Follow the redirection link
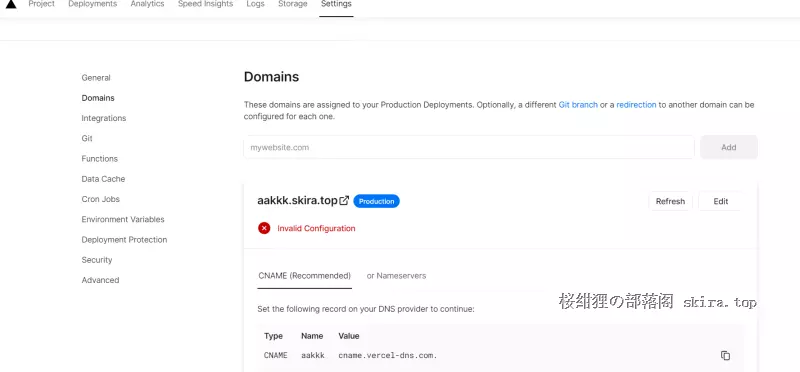The width and height of the screenshot is (800, 372). pyautogui.click(x=636, y=105)
